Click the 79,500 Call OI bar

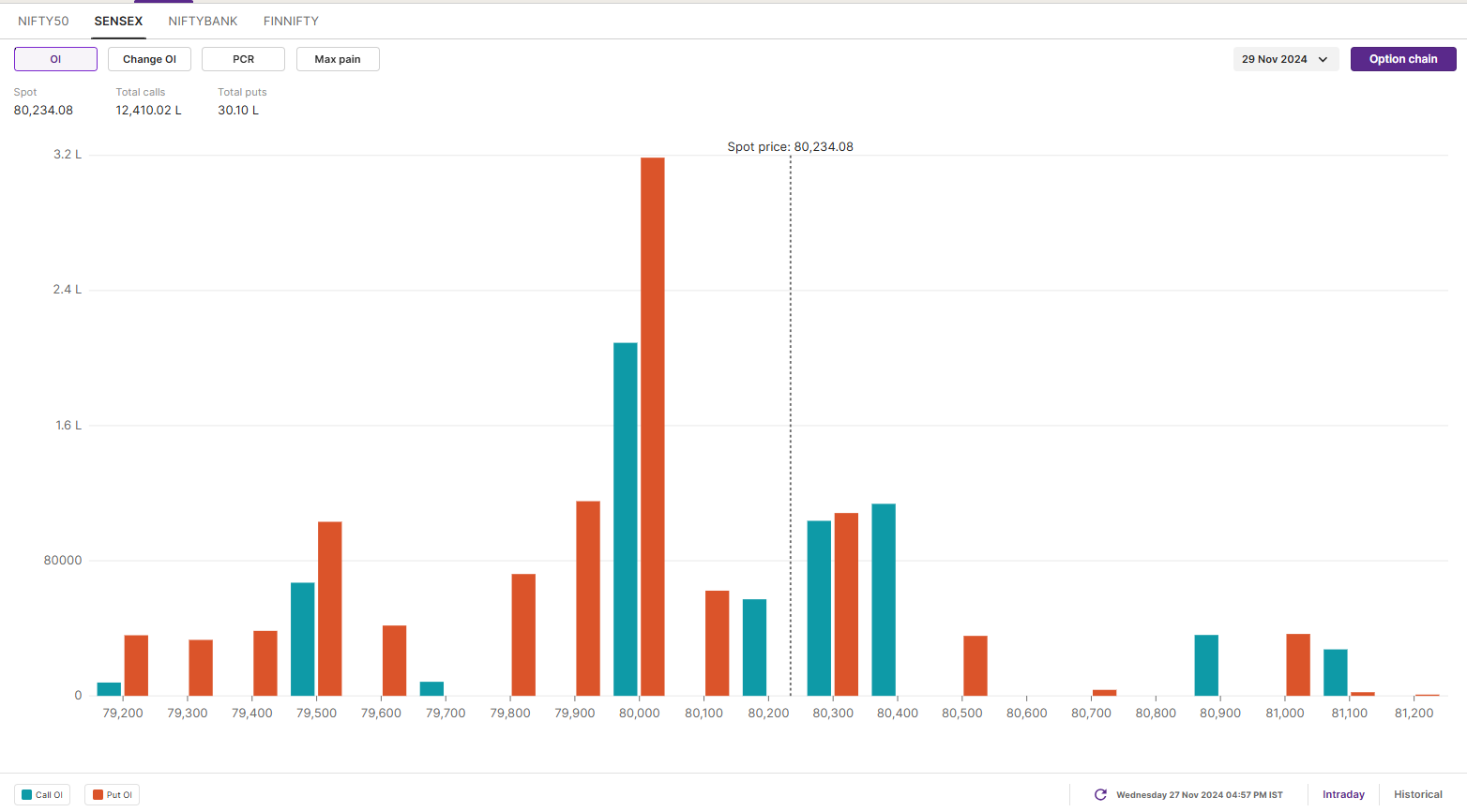[303, 639]
